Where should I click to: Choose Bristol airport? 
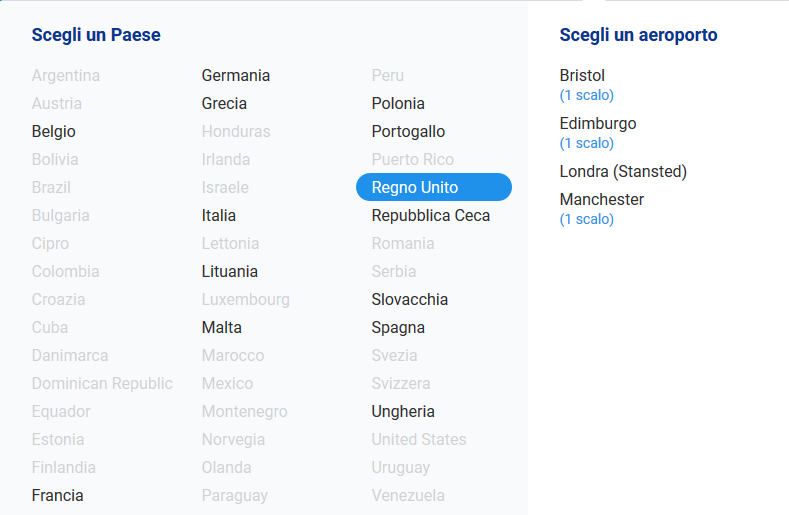click(582, 76)
